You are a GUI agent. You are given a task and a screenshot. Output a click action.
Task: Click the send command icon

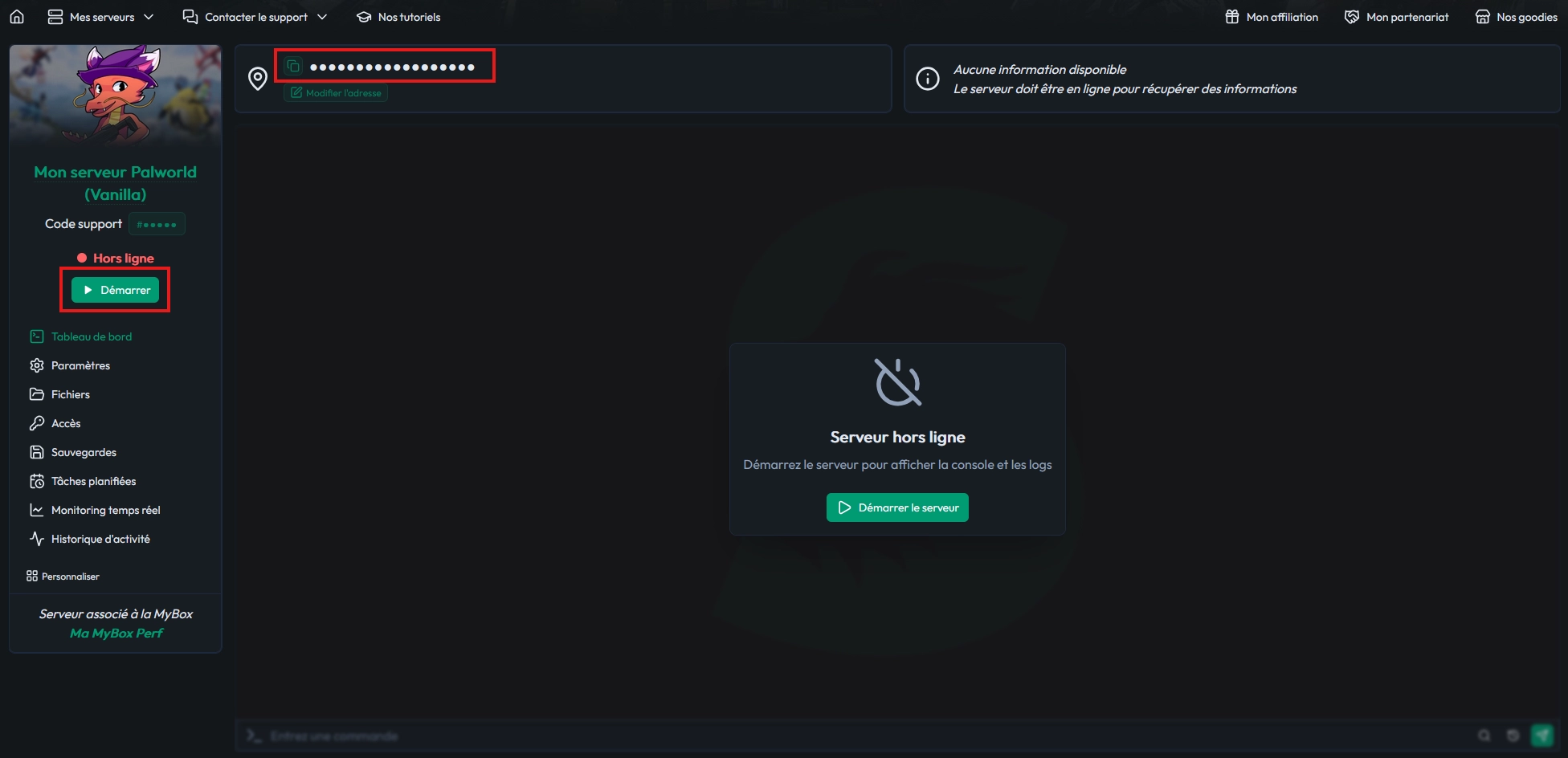pyautogui.click(x=1541, y=736)
